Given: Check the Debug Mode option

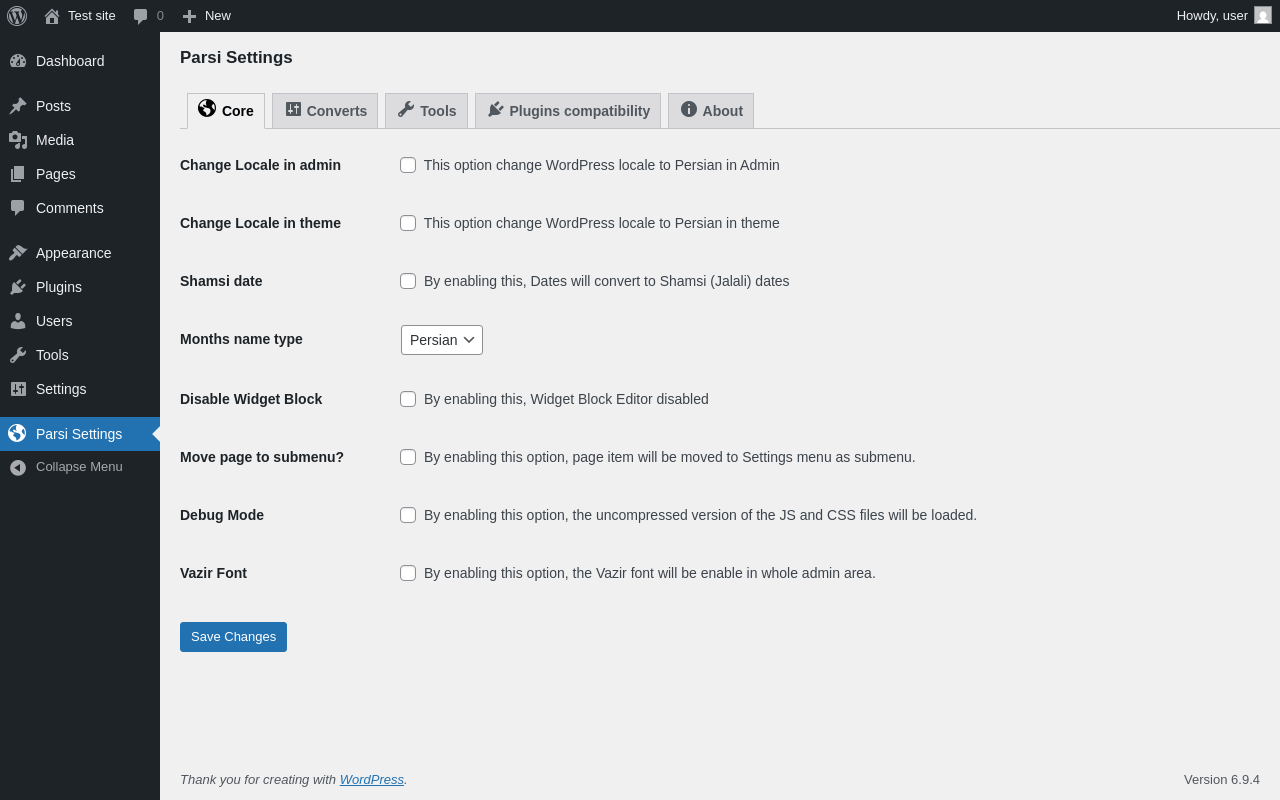Looking at the screenshot, I should [x=408, y=515].
